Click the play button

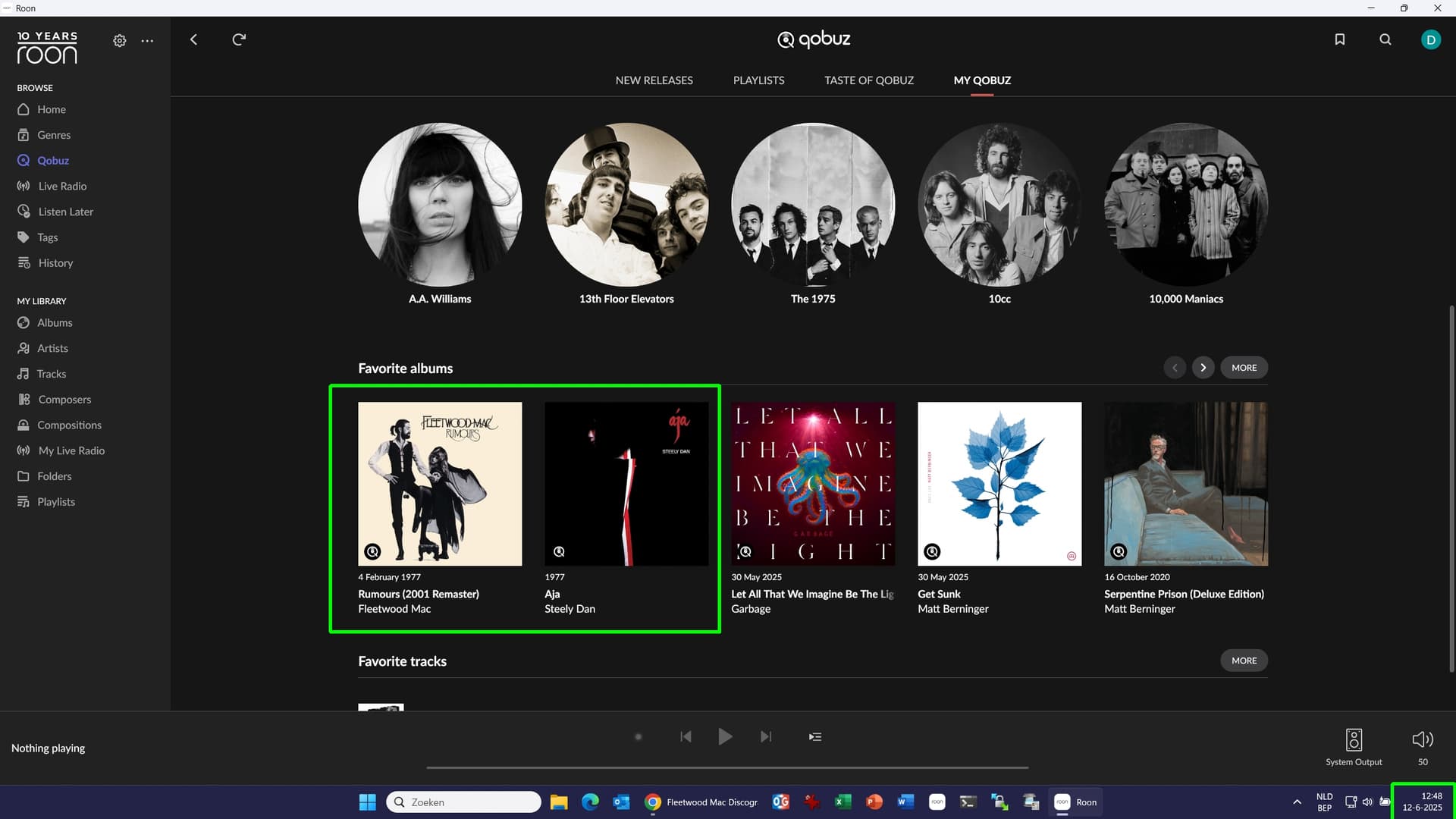pos(725,737)
